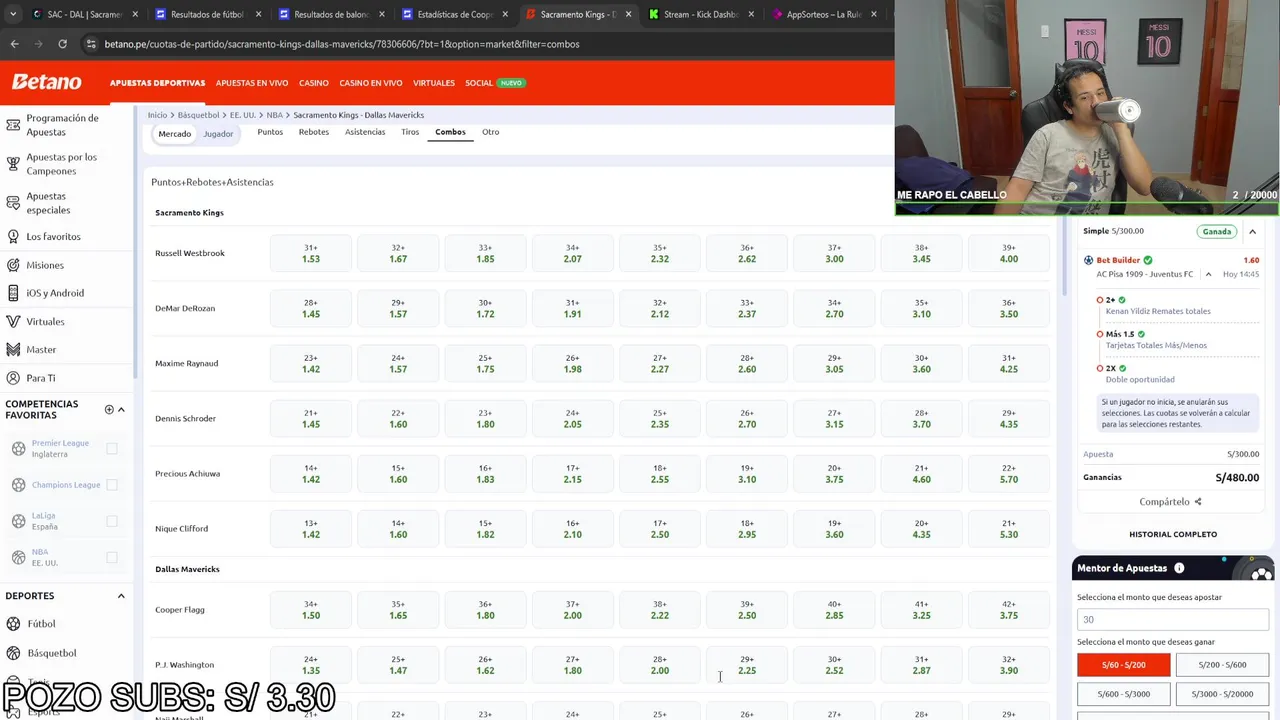
Task: Click the Básquetbol breadcrumb link
Action: (198, 115)
